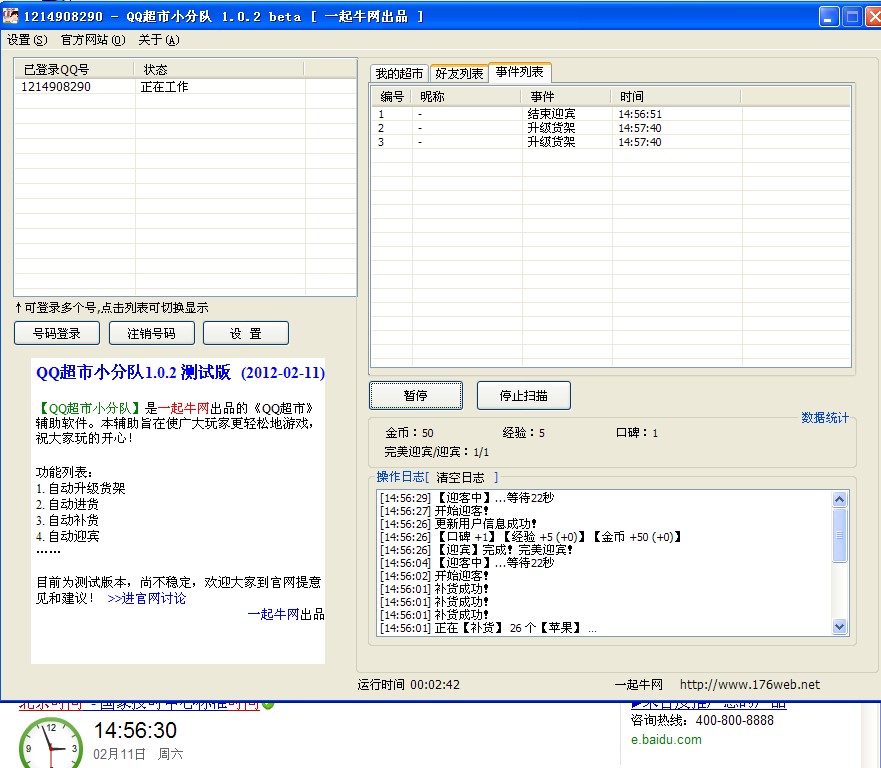Image resolution: width=881 pixels, height=768 pixels.
Task: Click 清空日志 to clear the log
Action: 460,478
